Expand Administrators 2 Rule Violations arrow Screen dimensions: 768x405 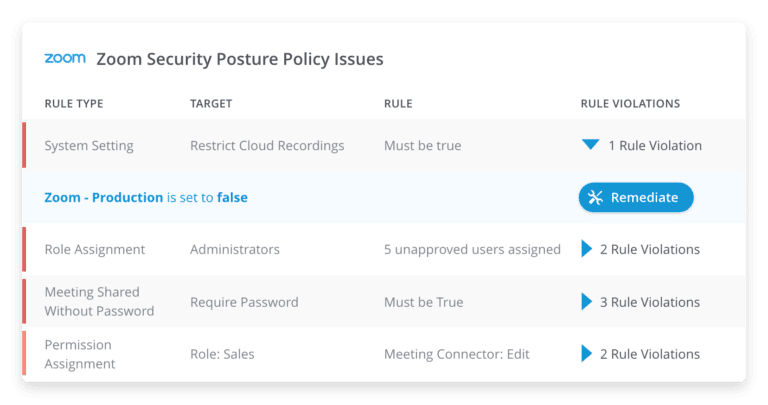pos(586,249)
